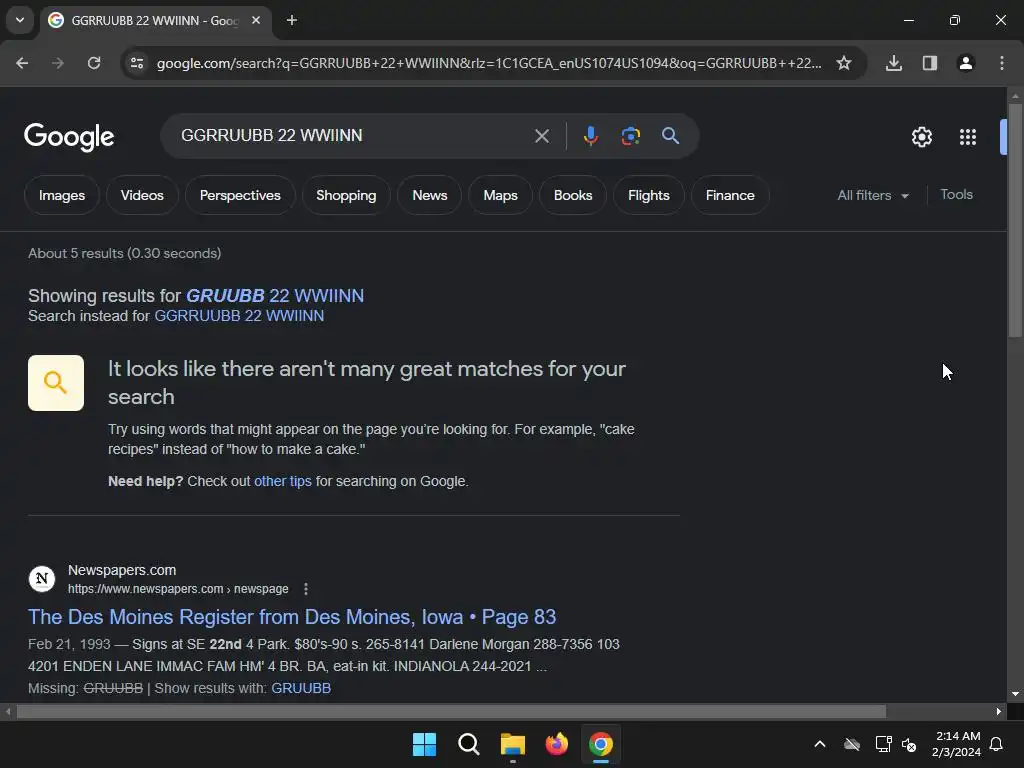The width and height of the screenshot is (1024, 768).
Task: Close the GGRRUUBB 22 WWIINN tab
Action: pos(256,20)
